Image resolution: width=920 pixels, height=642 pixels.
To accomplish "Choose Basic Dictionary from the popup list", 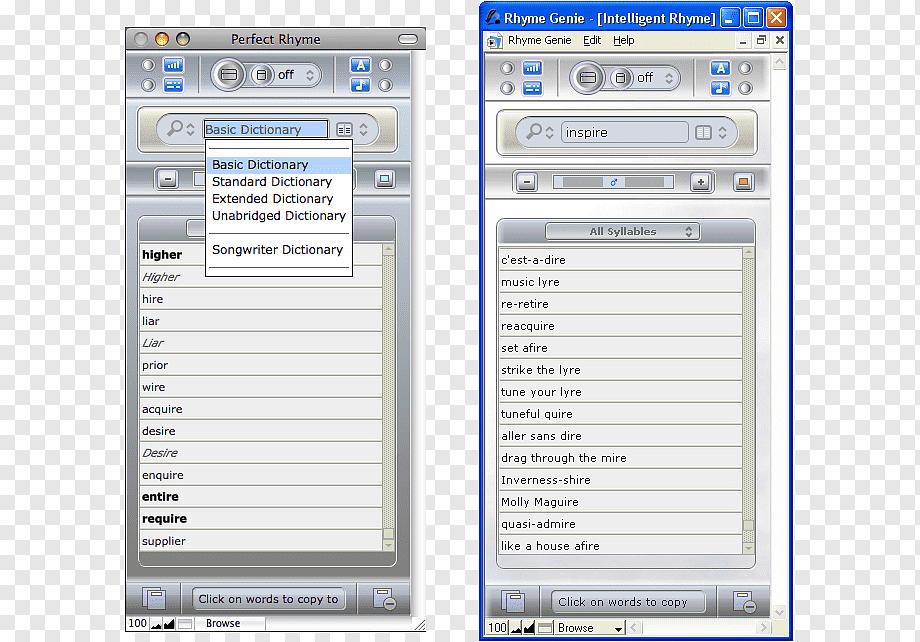I will [279, 165].
